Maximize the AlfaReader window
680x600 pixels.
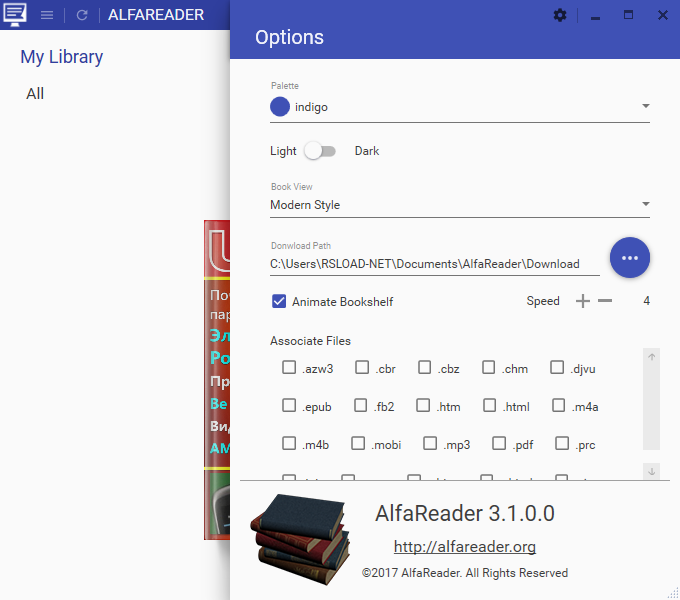628,15
